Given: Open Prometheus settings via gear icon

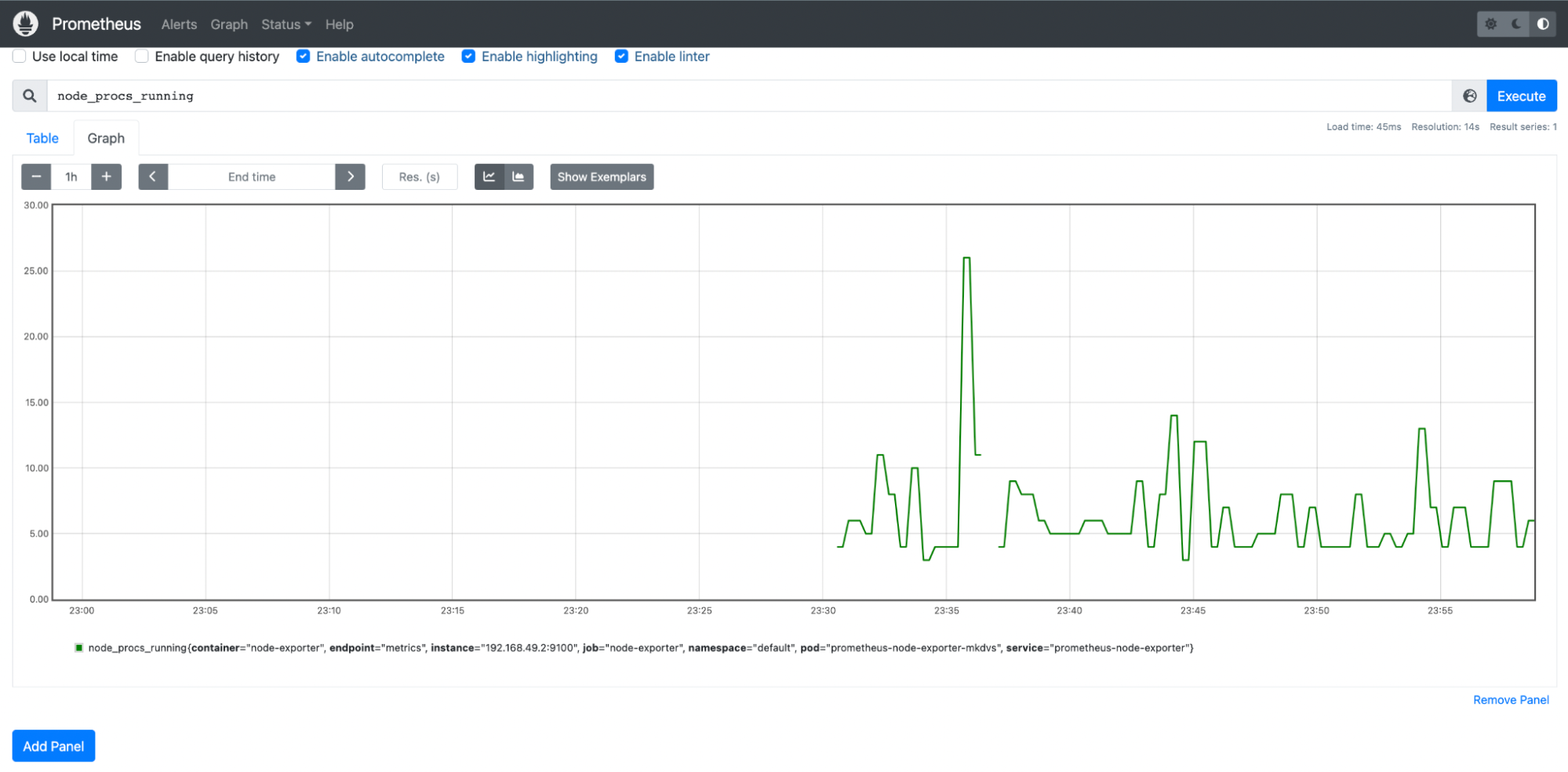Looking at the screenshot, I should [1490, 24].
